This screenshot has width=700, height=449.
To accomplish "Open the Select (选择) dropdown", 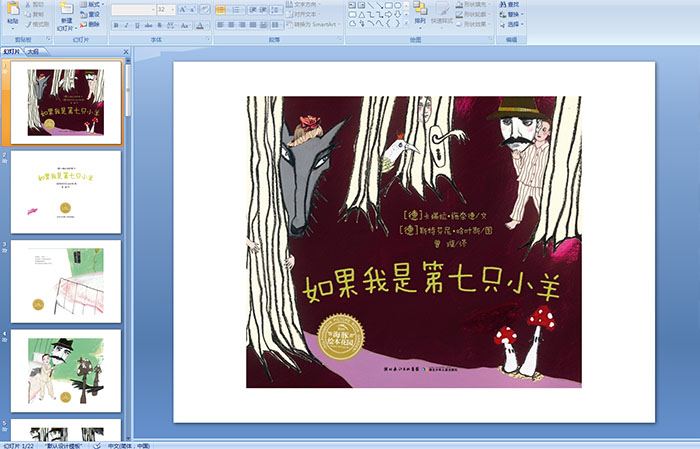I will [x=512, y=24].
